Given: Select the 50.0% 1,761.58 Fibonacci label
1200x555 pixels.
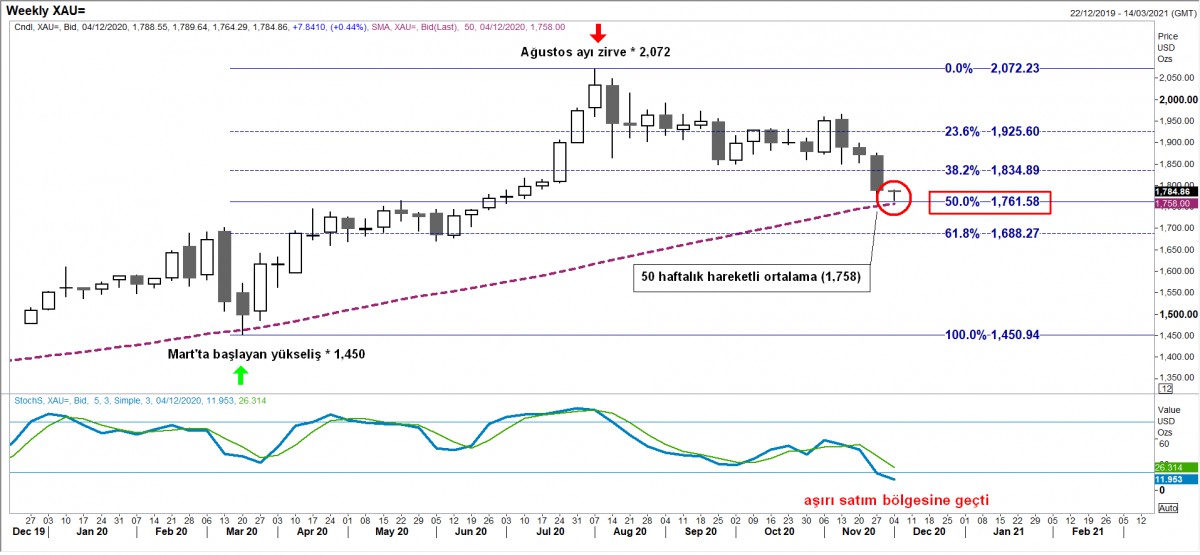Looking at the screenshot, I should click(992, 202).
